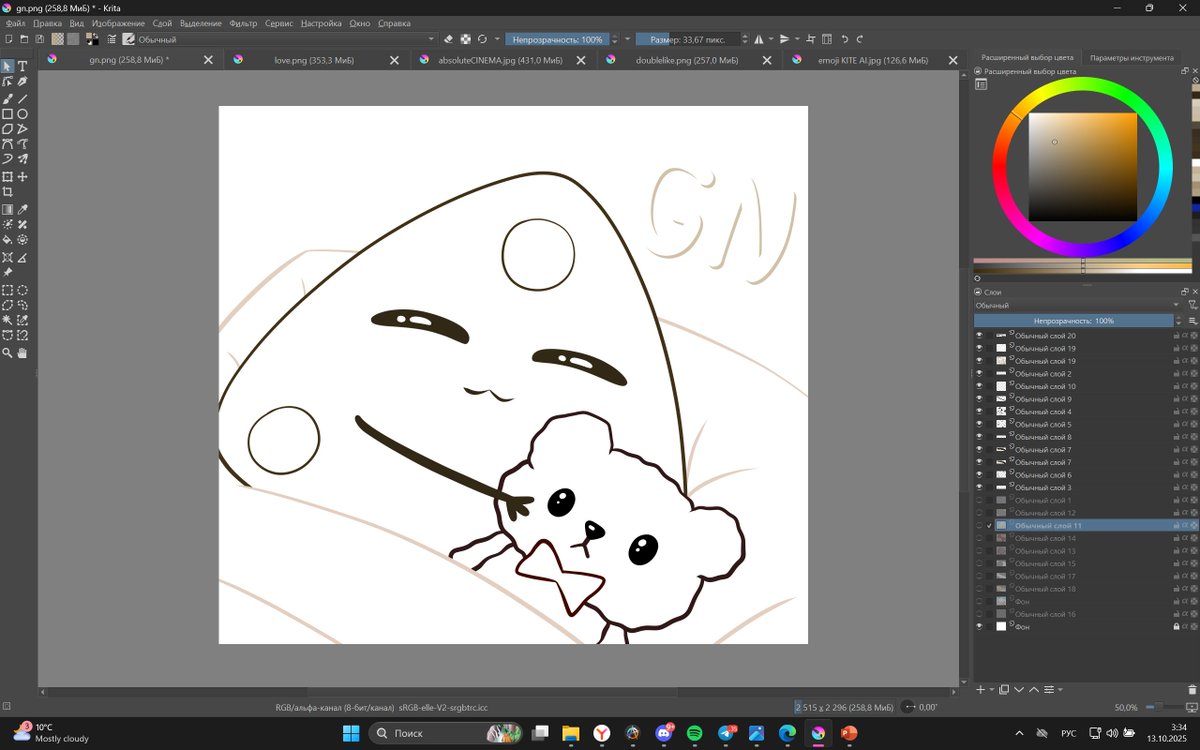The width and height of the screenshot is (1200, 750).
Task: Open the Слой menu
Action: [162, 23]
